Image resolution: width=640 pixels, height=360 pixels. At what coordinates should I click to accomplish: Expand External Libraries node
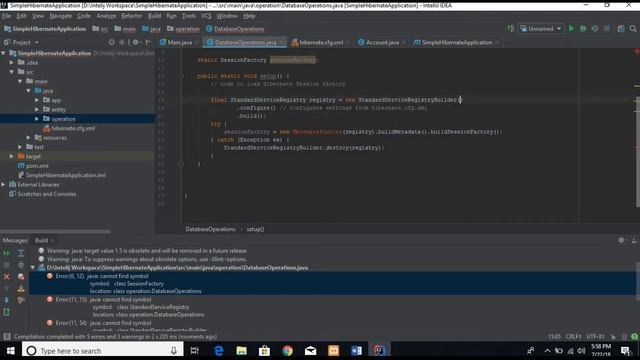4,184
